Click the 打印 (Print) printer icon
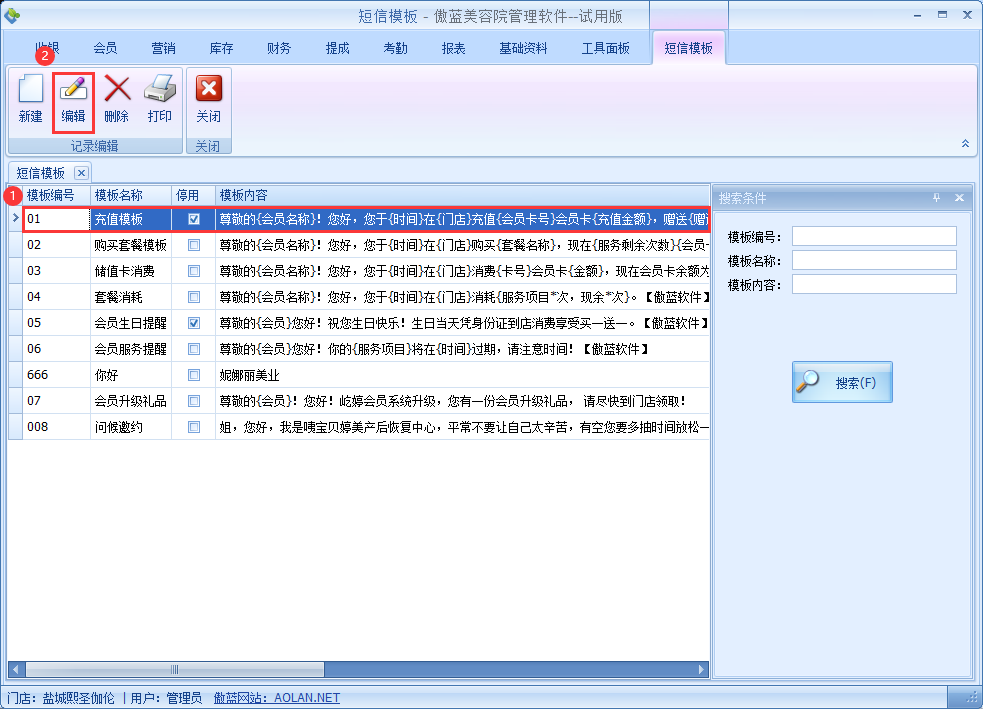983x709 pixels. coord(160,91)
